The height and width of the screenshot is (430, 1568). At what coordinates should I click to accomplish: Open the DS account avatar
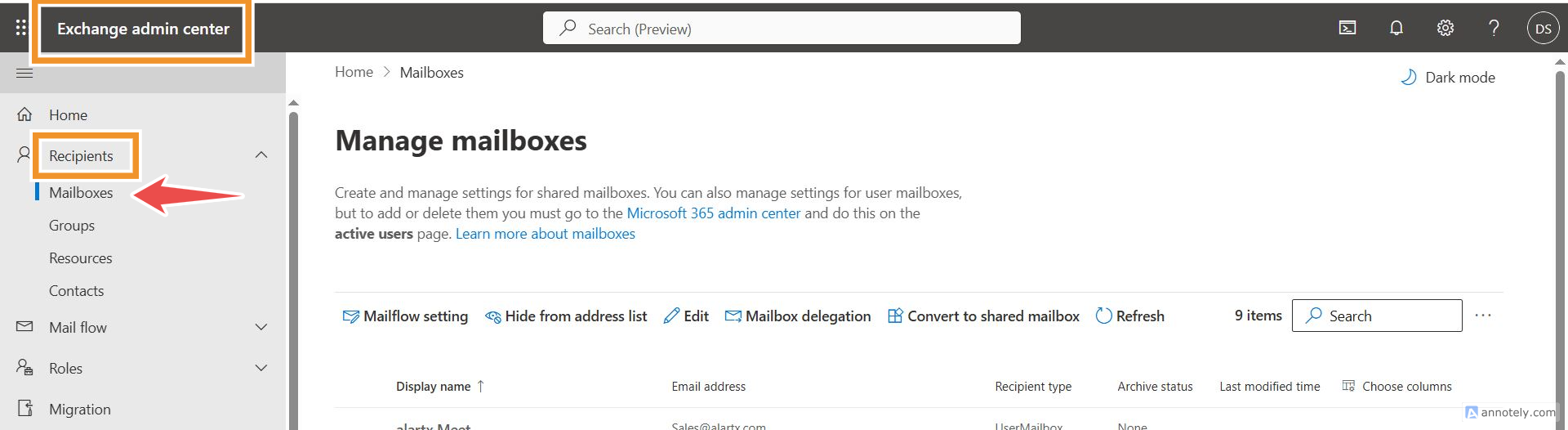click(1543, 29)
